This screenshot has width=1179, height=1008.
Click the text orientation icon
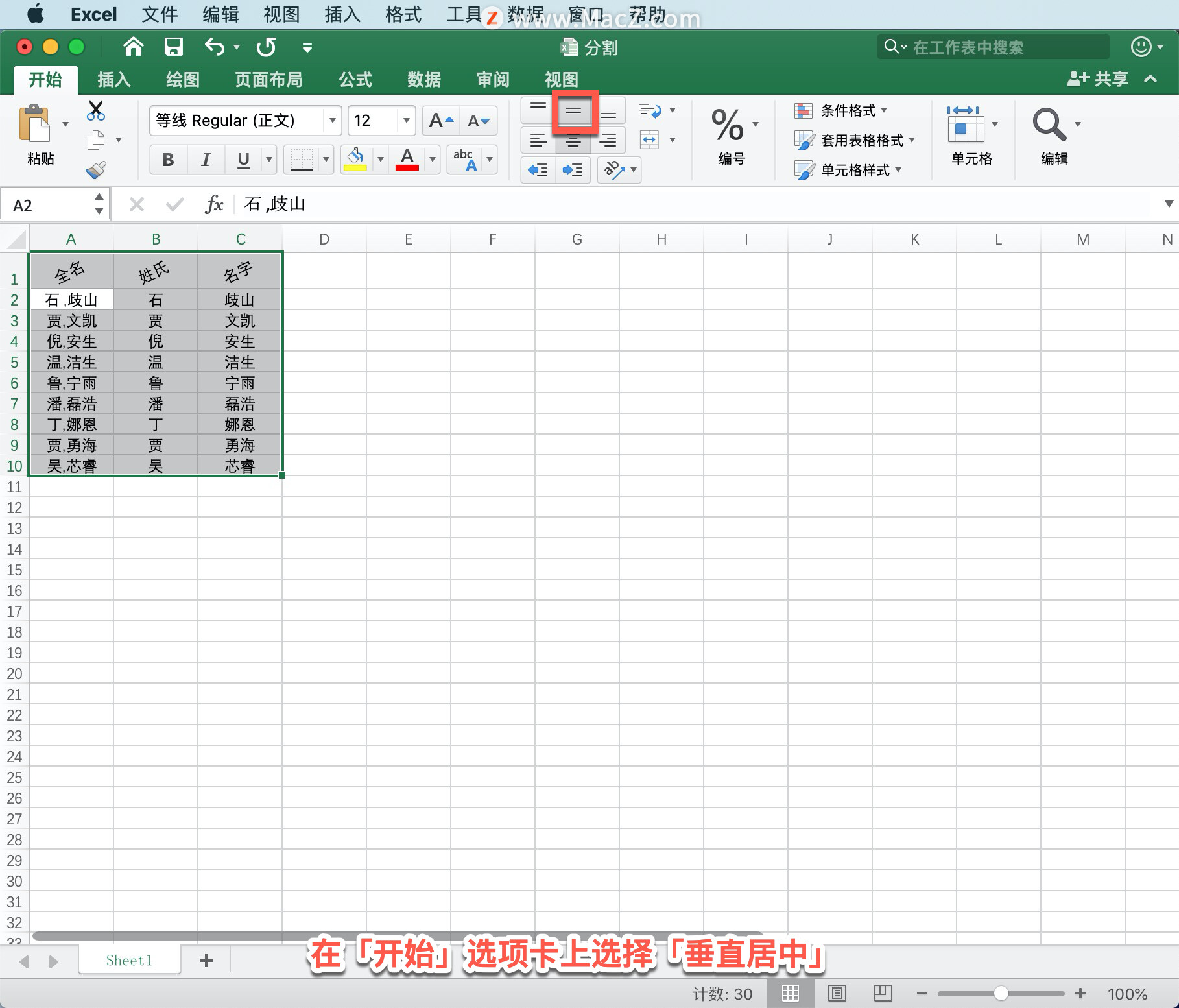pos(613,170)
